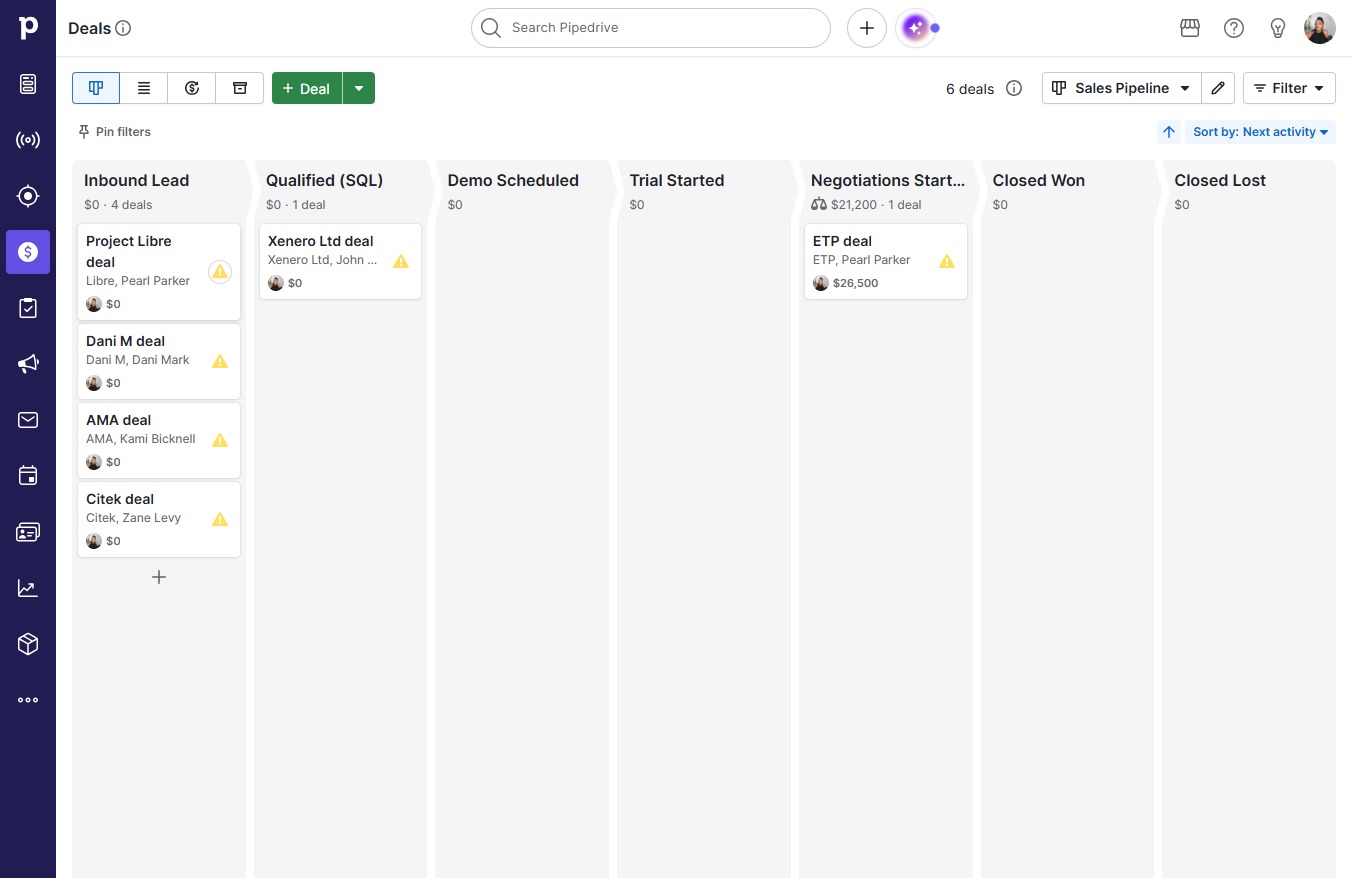This screenshot has height=878, width=1352.
Task: Click Pin filters
Action: pyautogui.click(x=114, y=132)
